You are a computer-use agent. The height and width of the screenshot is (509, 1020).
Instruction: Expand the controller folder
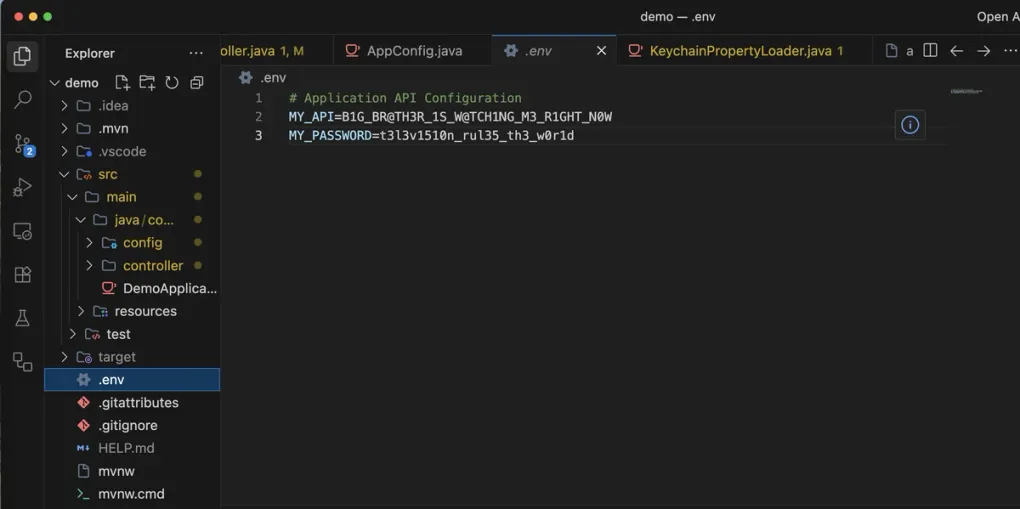(x=152, y=266)
